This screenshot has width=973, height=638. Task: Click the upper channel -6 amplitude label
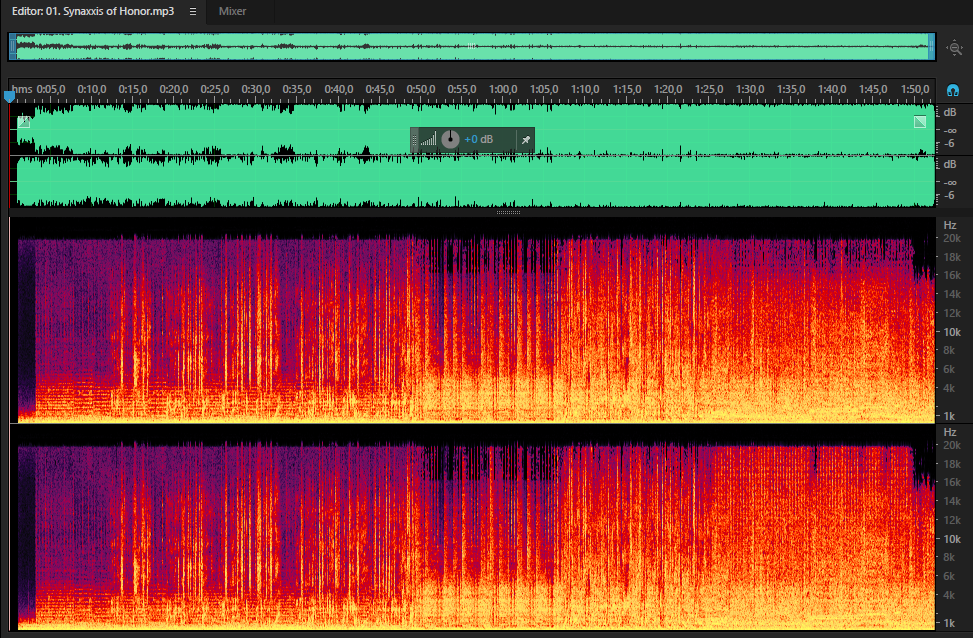949,143
